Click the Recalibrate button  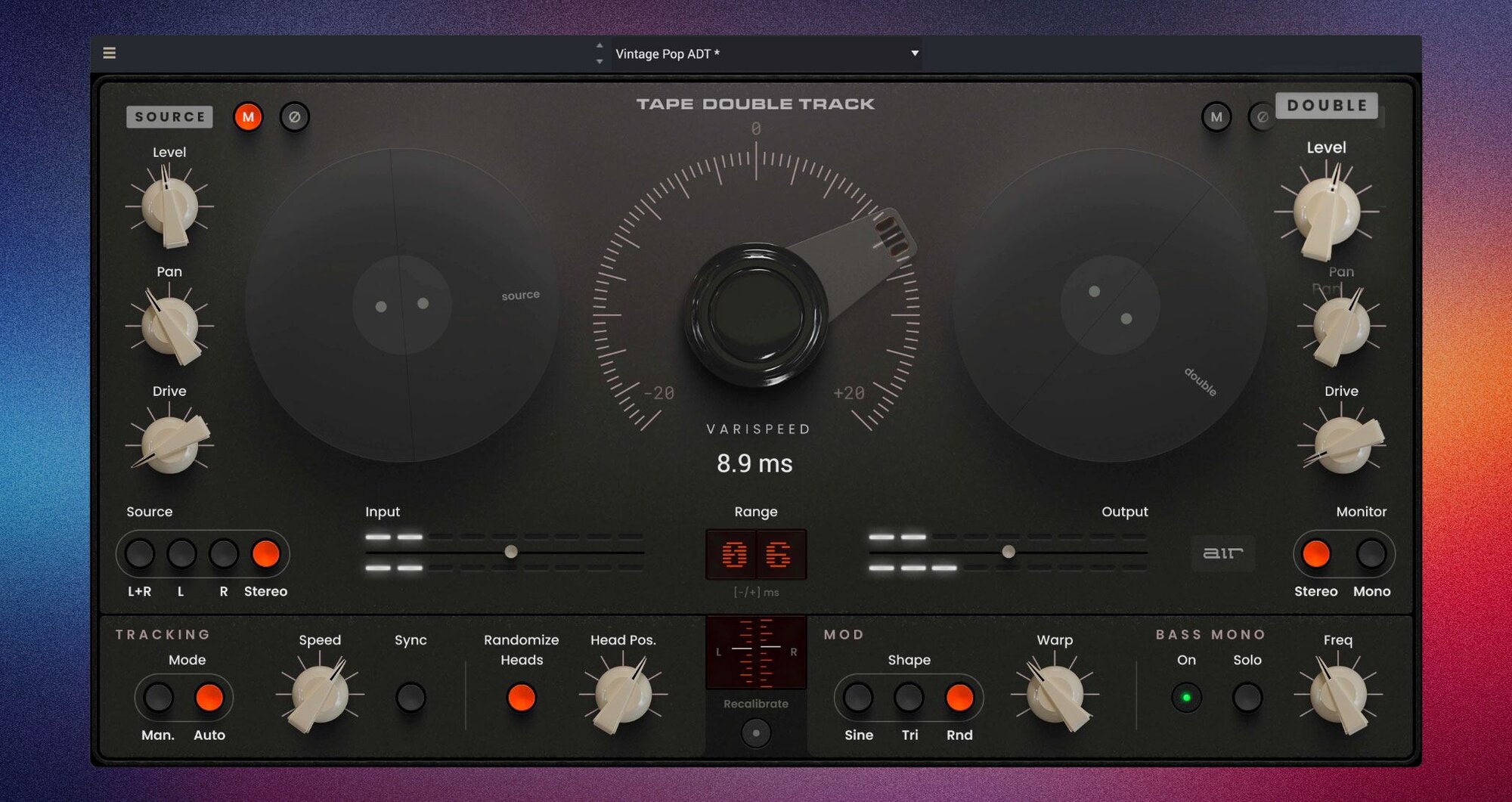click(x=755, y=732)
